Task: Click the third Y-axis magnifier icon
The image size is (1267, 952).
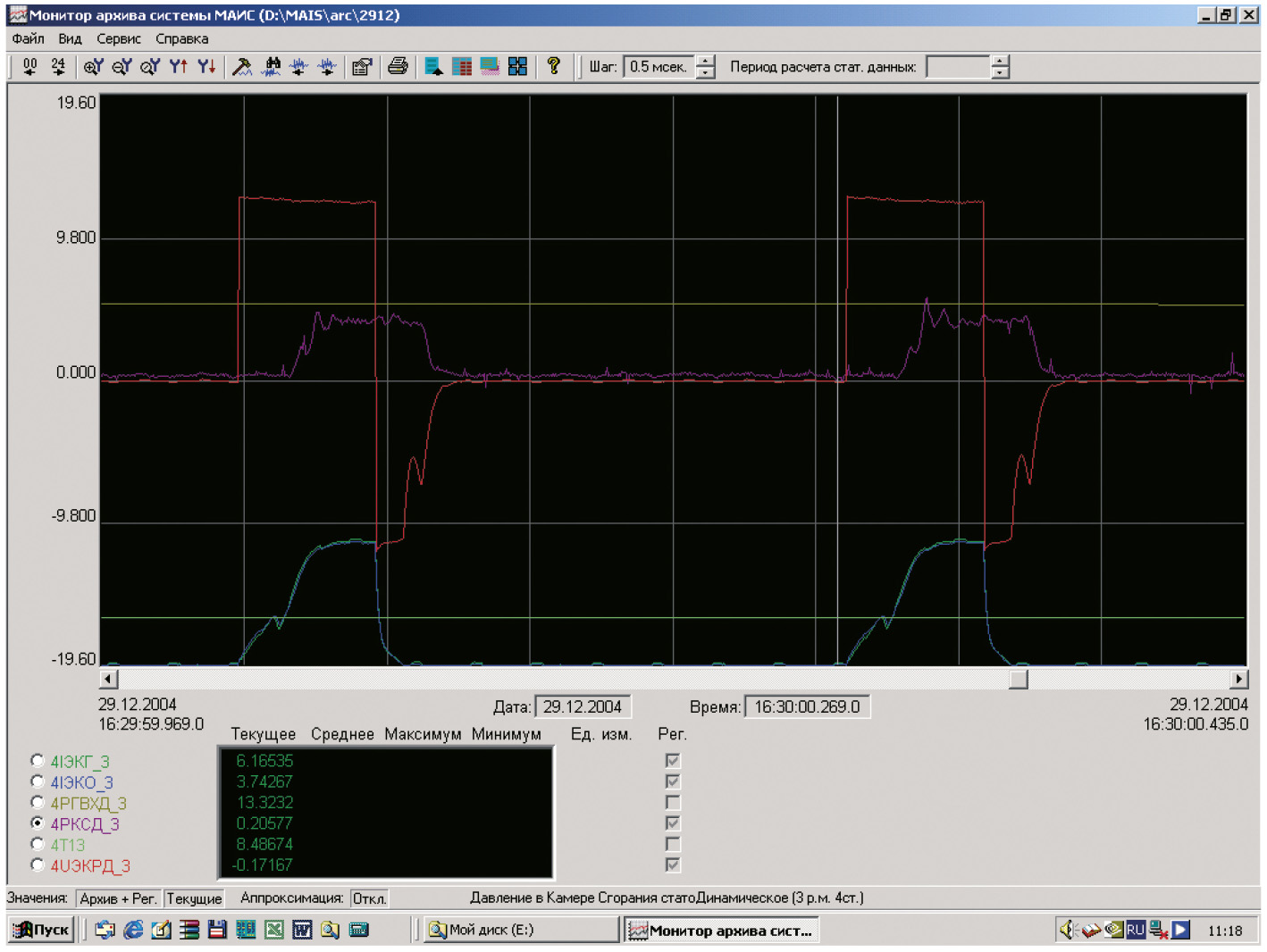Action: [x=150, y=66]
